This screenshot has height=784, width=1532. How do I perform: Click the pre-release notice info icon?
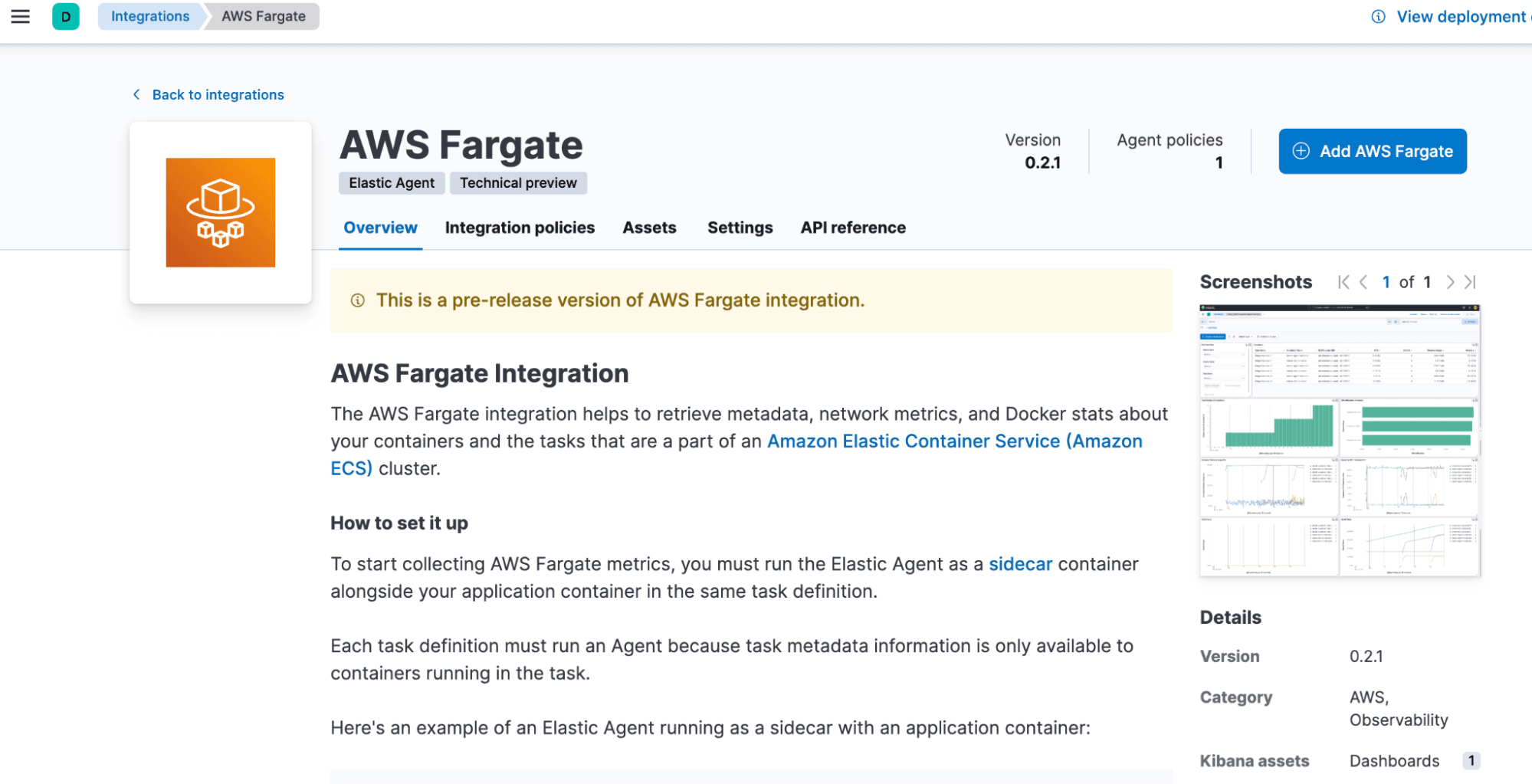coord(357,300)
